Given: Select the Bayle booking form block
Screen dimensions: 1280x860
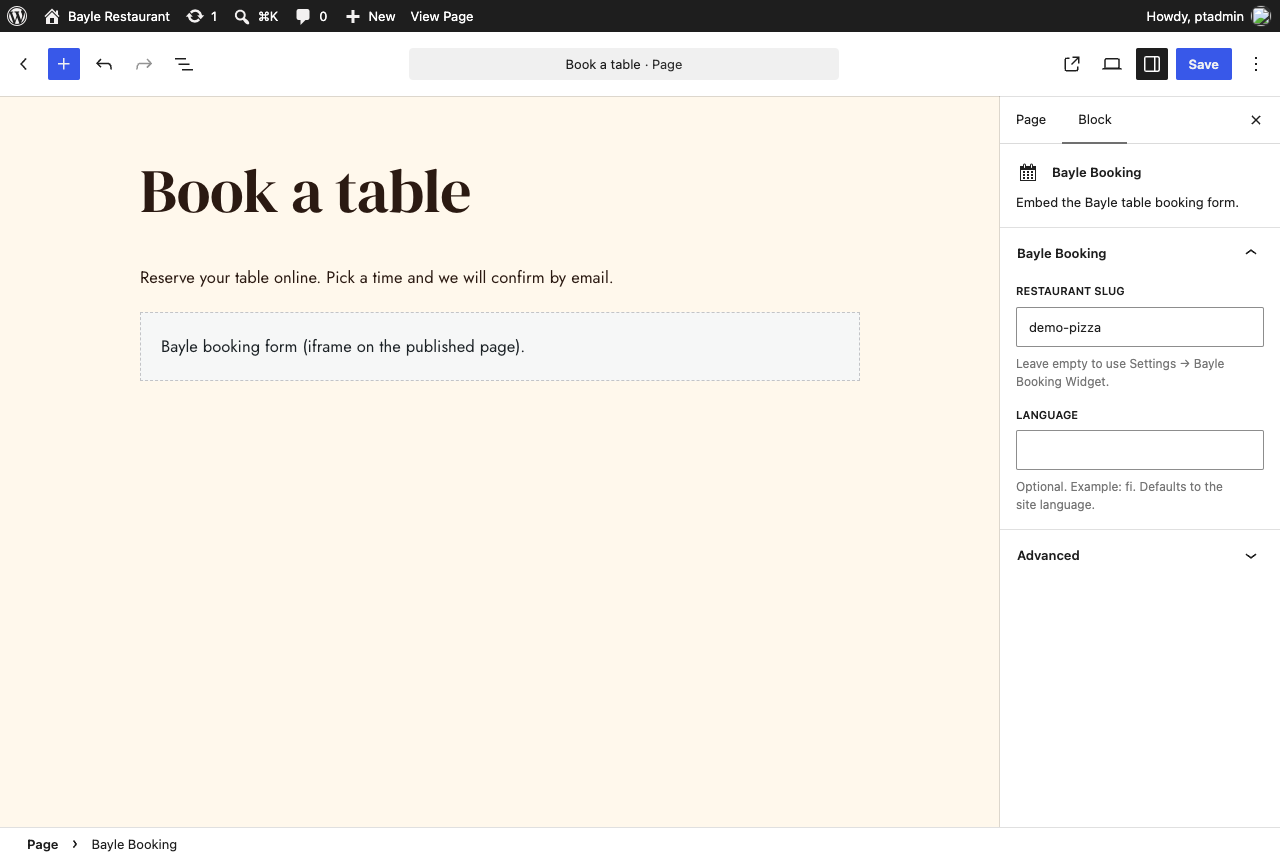Looking at the screenshot, I should pos(500,346).
